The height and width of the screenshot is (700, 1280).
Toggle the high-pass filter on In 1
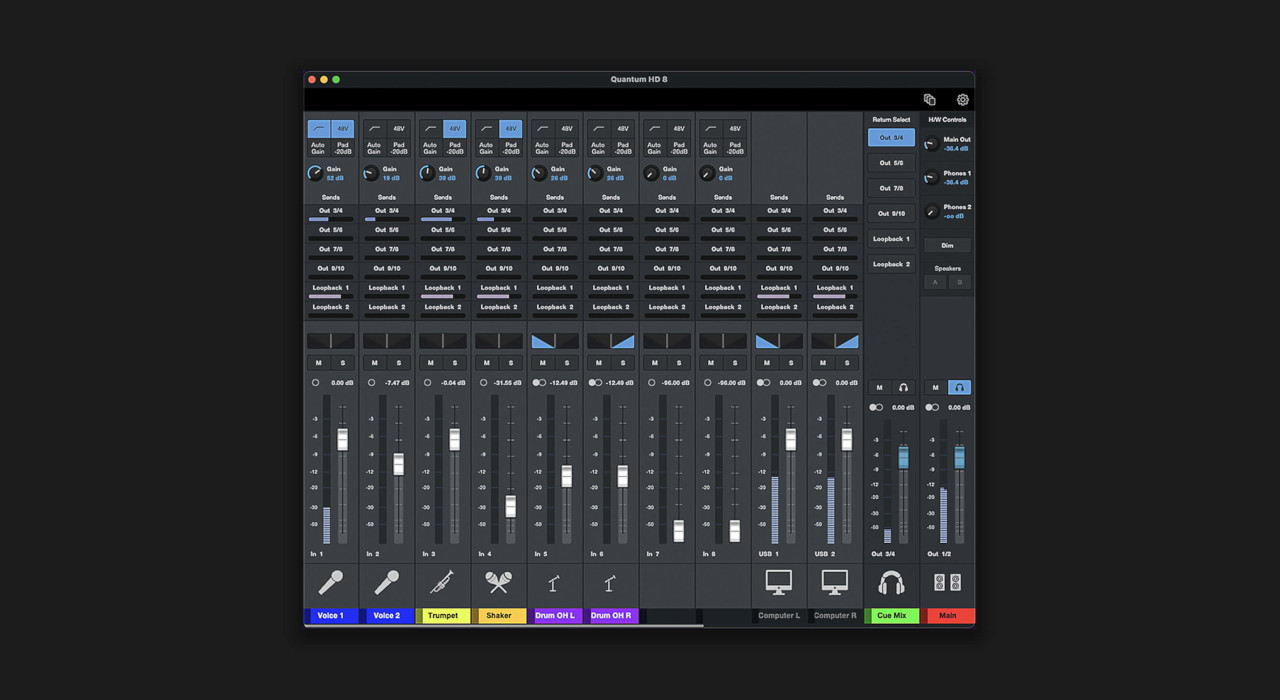tap(319, 129)
